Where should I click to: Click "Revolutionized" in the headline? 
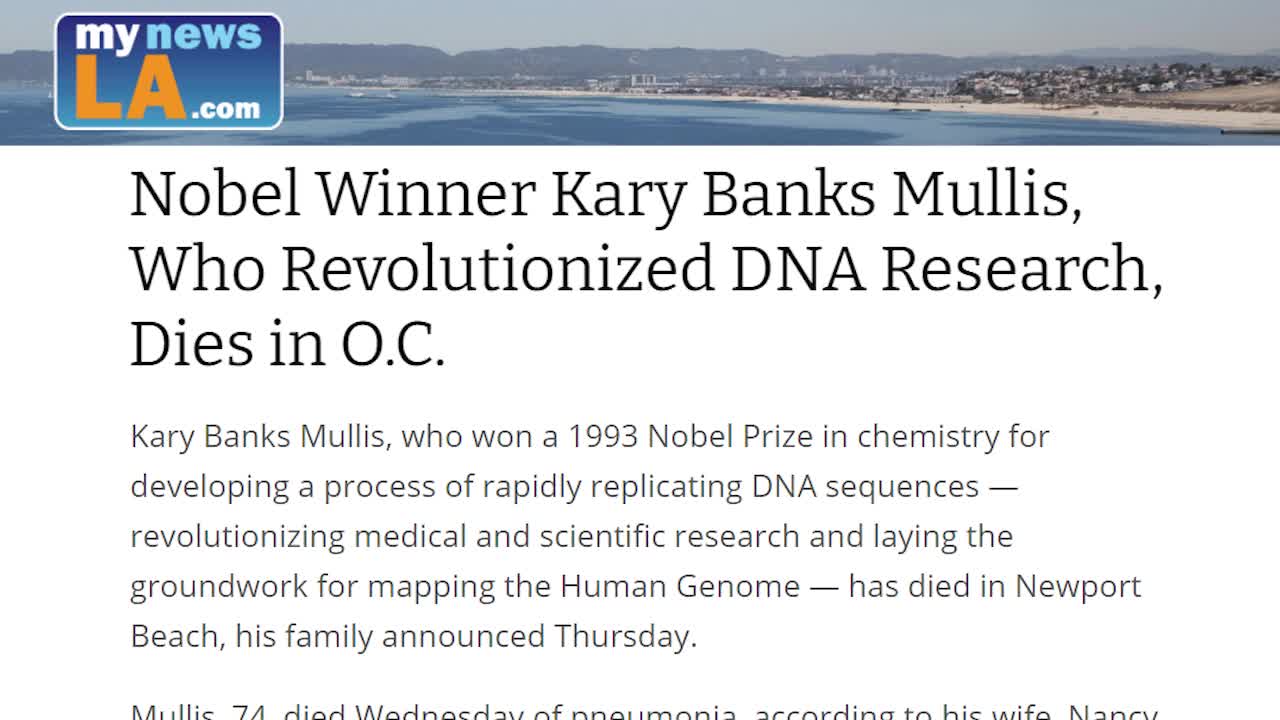(496, 268)
